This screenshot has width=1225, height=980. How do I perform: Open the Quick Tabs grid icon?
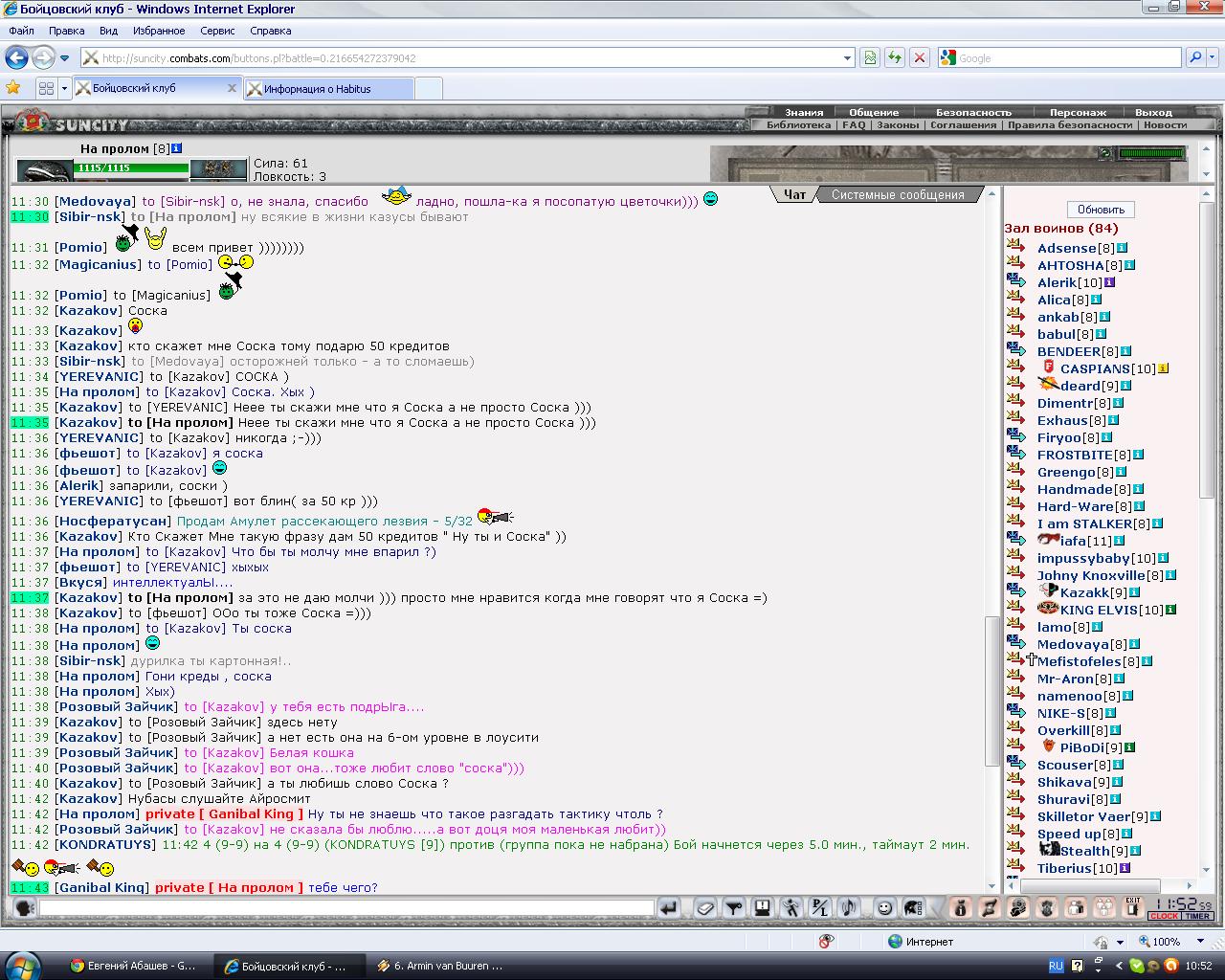[45, 88]
